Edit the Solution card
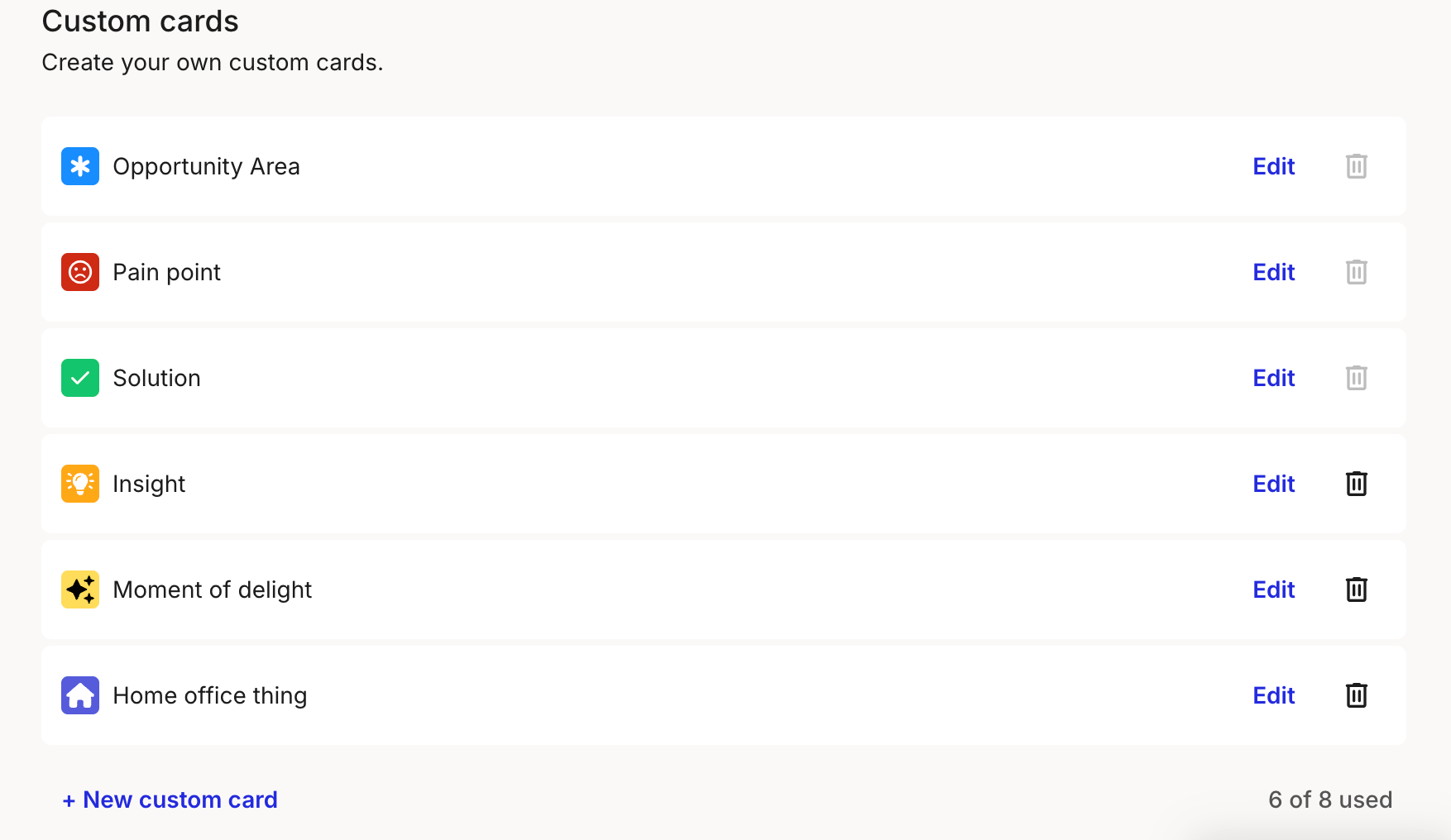The height and width of the screenshot is (840, 1451). coord(1273,378)
